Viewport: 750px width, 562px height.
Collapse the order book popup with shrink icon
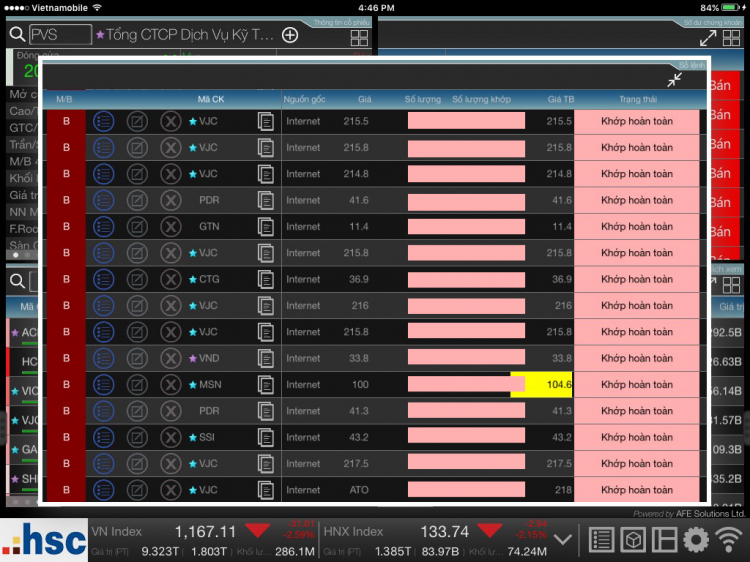[674, 80]
